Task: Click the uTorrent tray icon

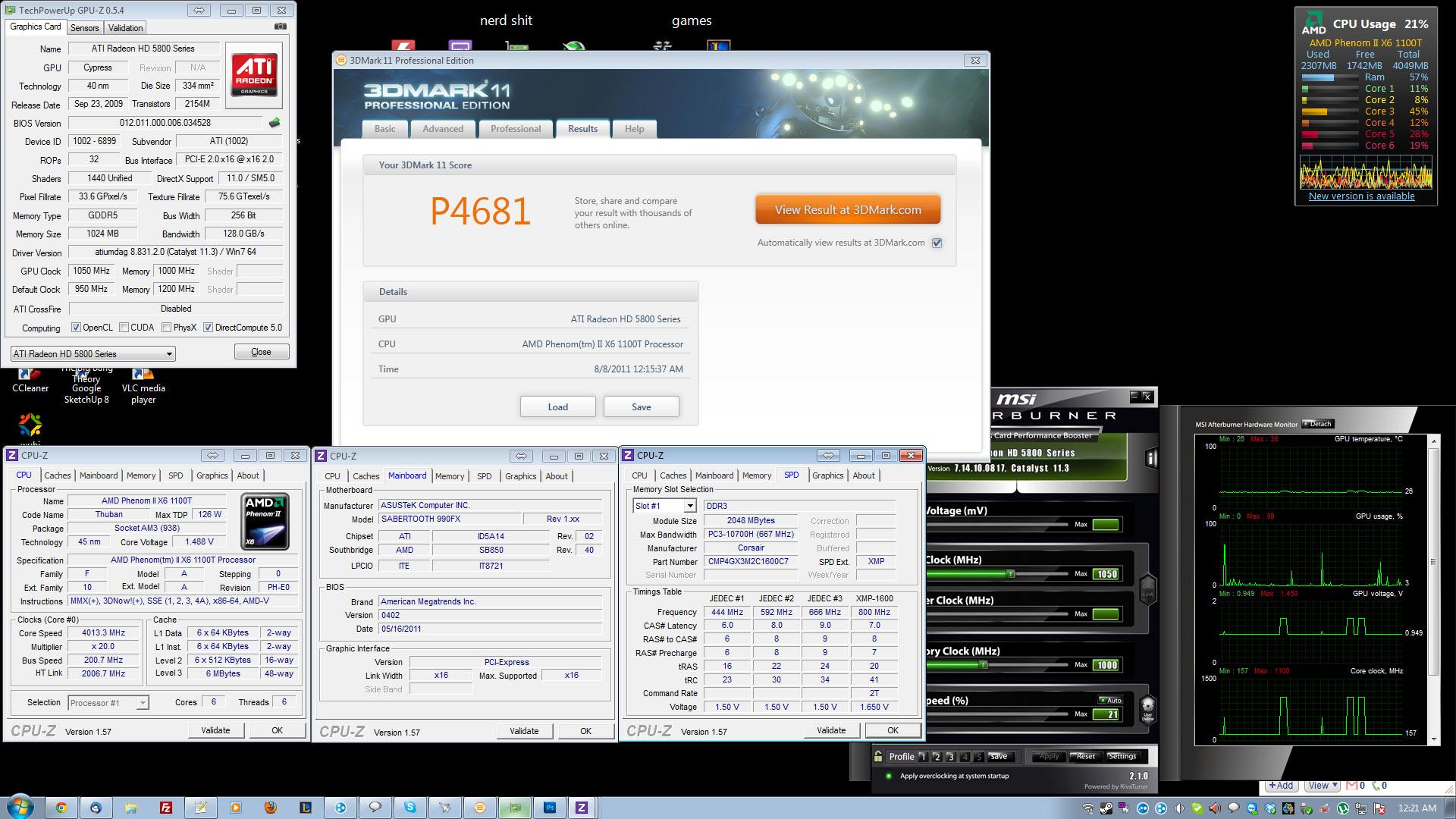Action: 1342,808
